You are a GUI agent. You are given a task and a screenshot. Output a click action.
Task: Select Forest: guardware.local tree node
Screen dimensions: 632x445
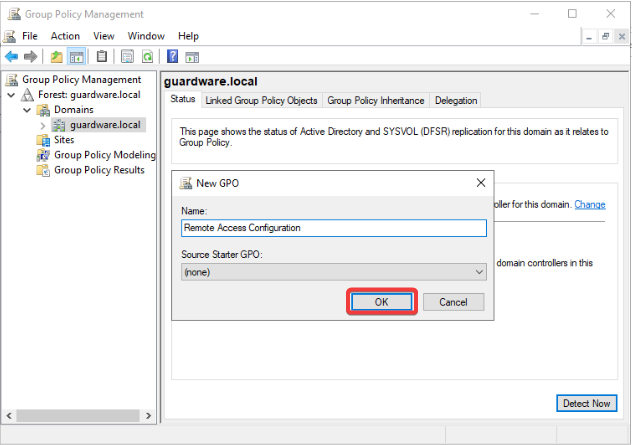coord(89,94)
